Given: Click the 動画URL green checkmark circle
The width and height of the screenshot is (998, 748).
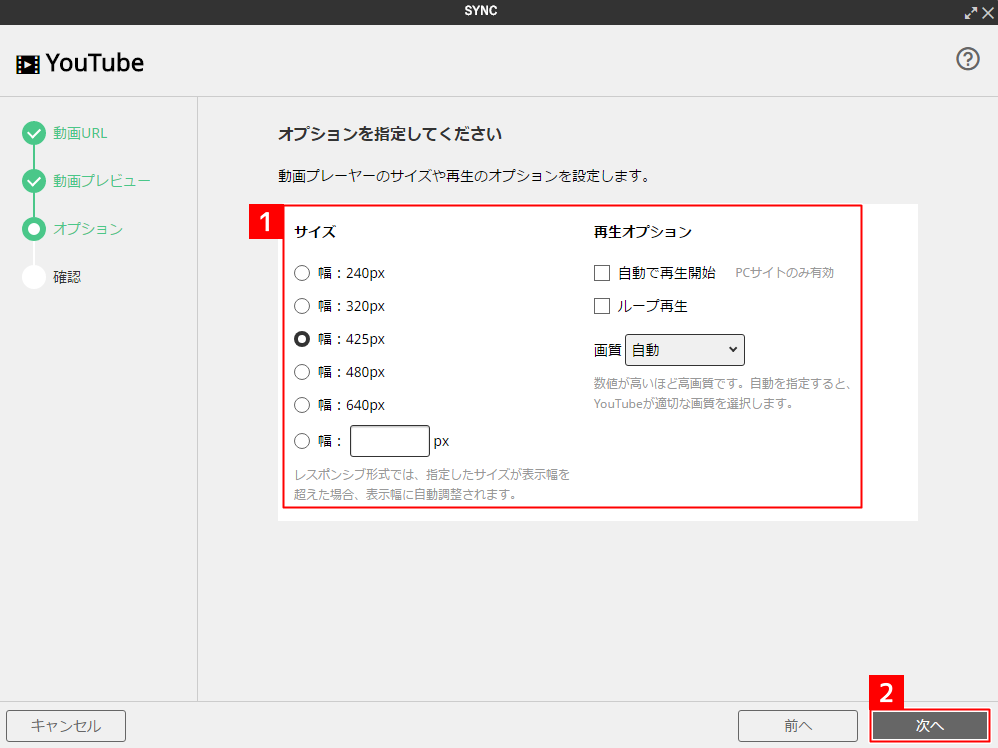Looking at the screenshot, I should (x=34, y=133).
